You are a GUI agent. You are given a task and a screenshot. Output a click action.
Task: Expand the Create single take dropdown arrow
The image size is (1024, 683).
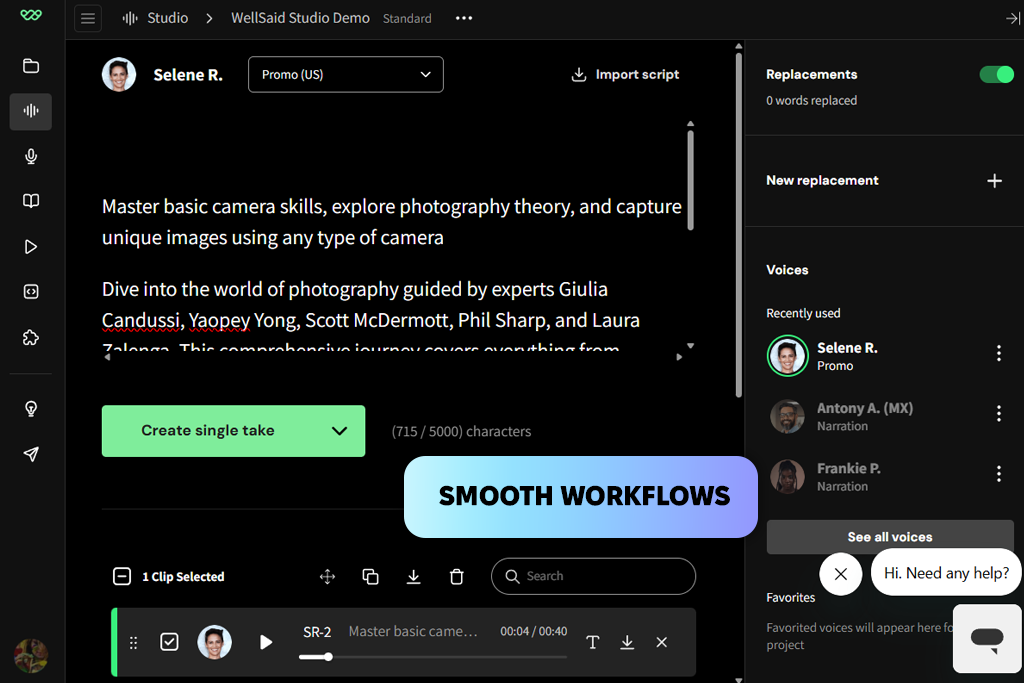[339, 431]
